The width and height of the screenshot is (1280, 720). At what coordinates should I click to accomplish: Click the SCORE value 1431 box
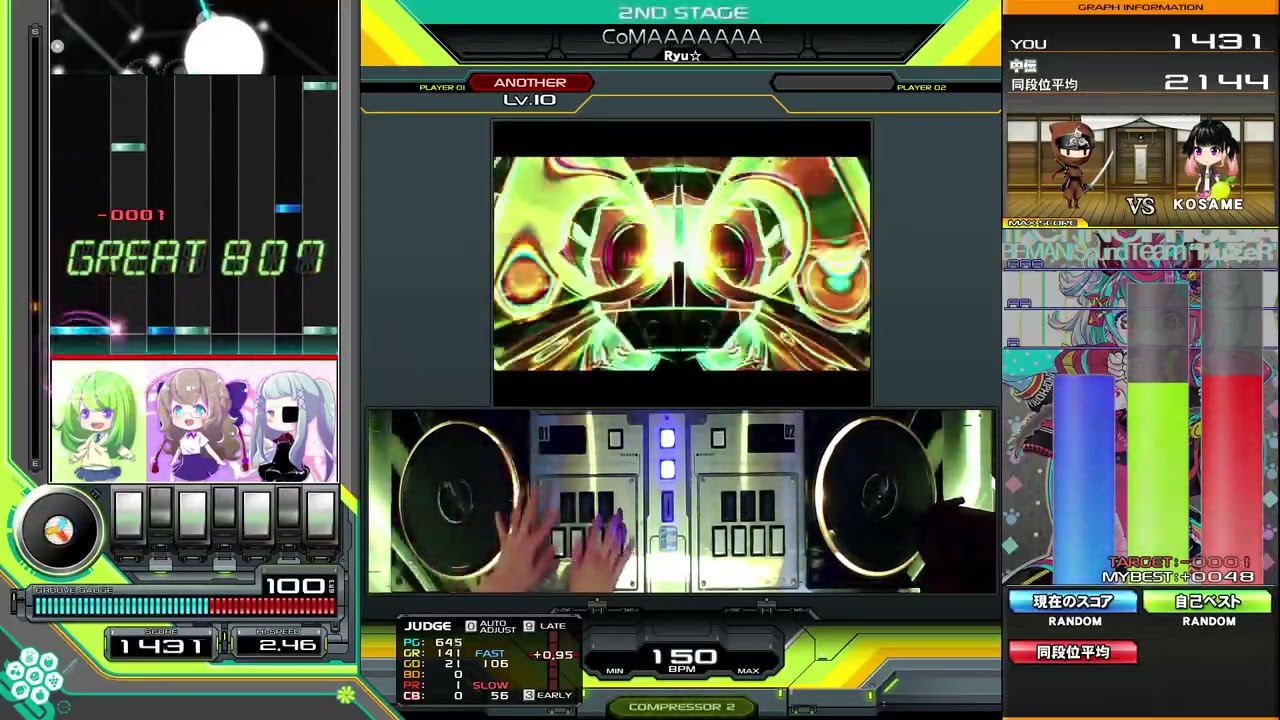(161, 644)
